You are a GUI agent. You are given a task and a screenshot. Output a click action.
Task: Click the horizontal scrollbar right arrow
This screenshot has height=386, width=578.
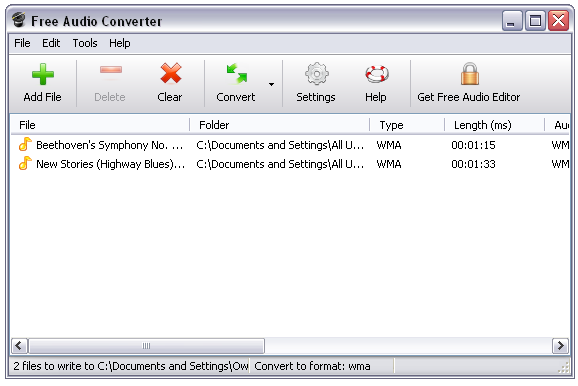560,346
